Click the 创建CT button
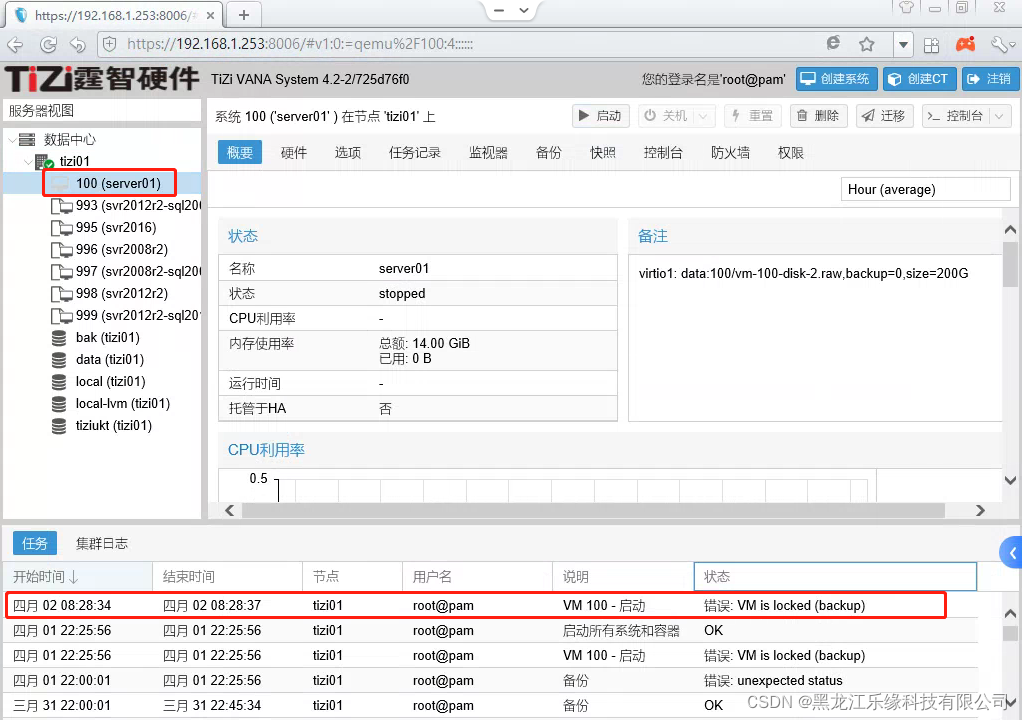This screenshot has height=720, width=1022. click(x=920, y=79)
